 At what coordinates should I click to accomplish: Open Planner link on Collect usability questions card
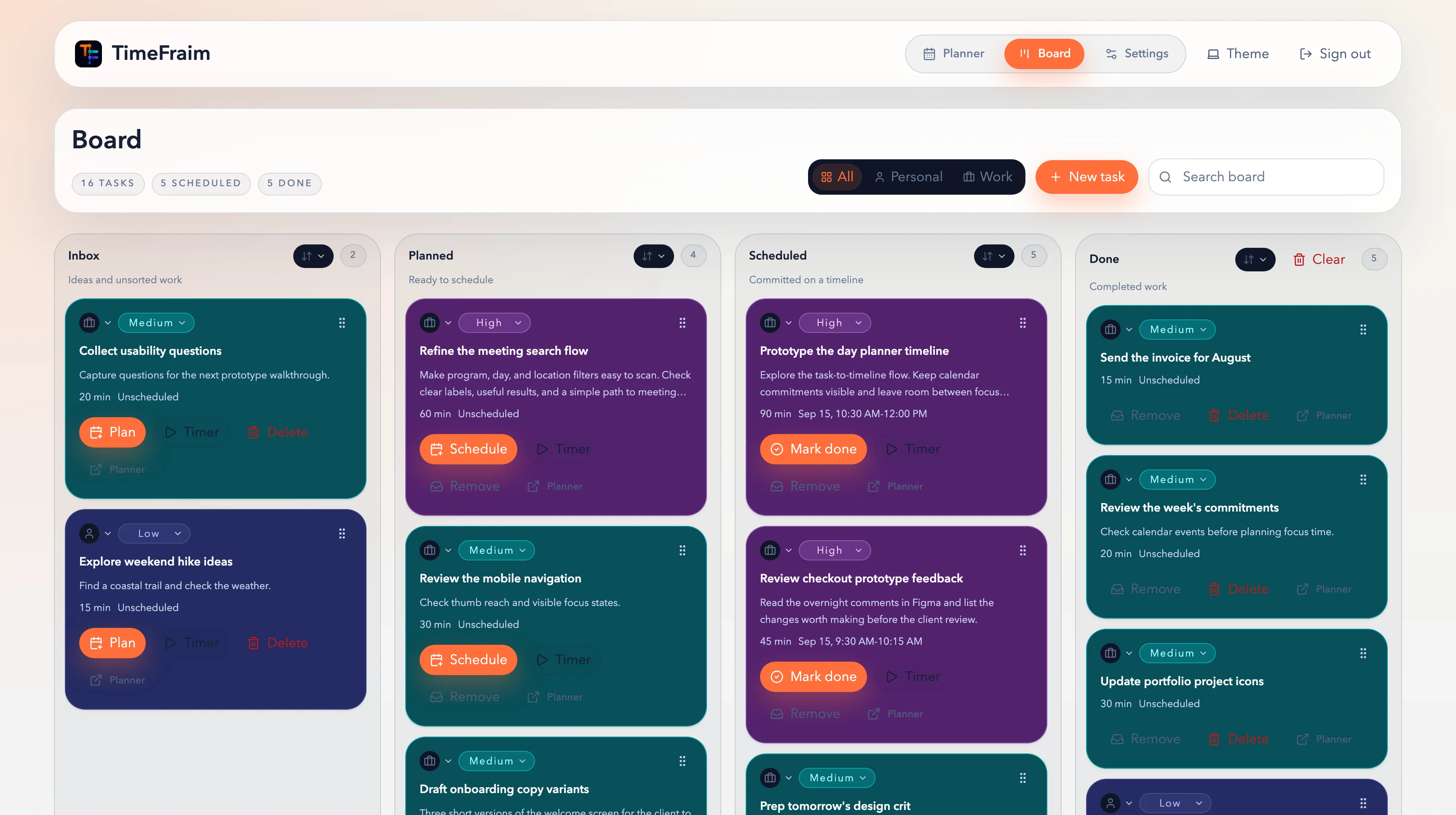[118, 470]
